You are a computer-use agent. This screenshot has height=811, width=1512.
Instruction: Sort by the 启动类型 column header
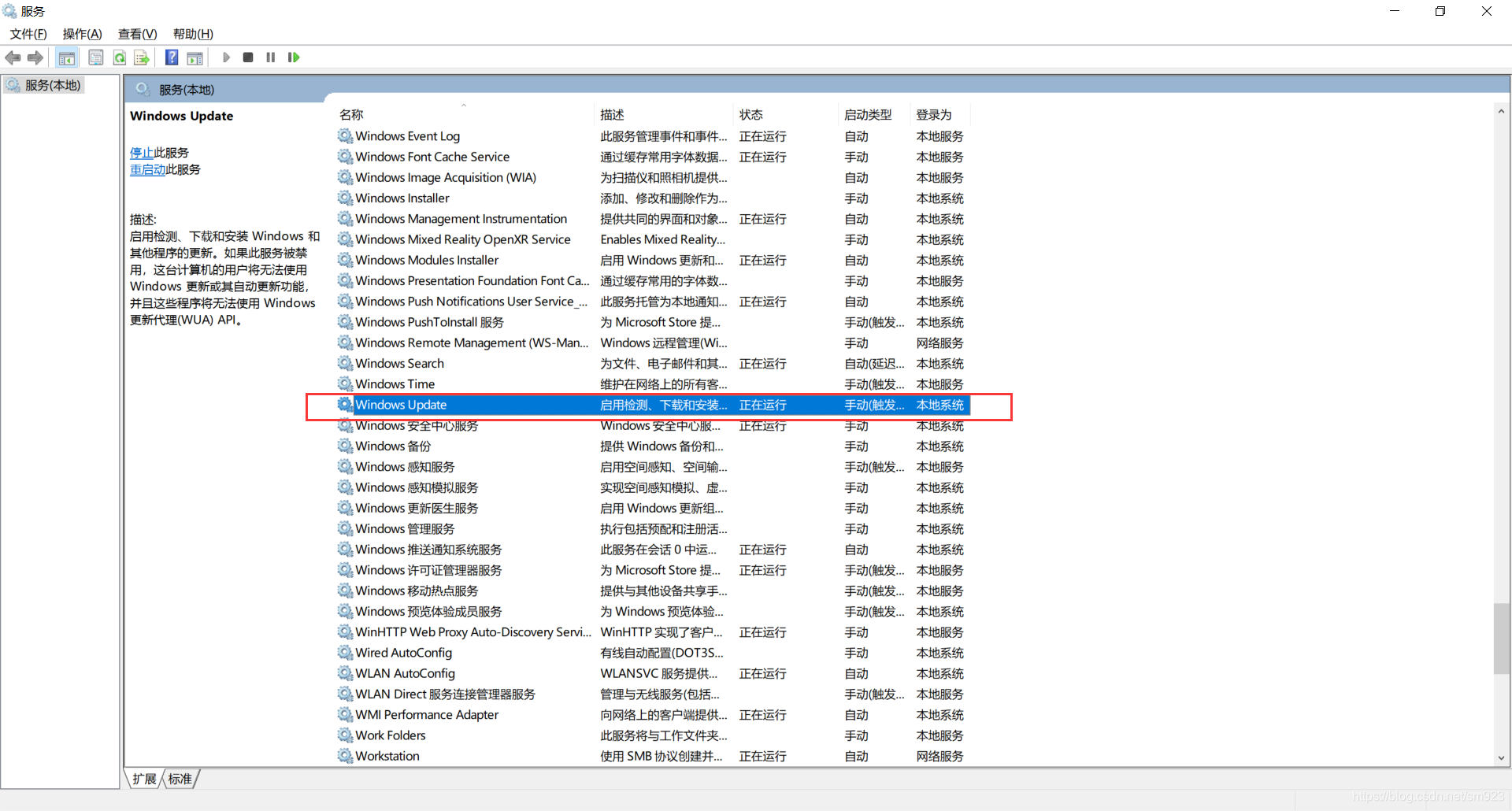click(874, 115)
